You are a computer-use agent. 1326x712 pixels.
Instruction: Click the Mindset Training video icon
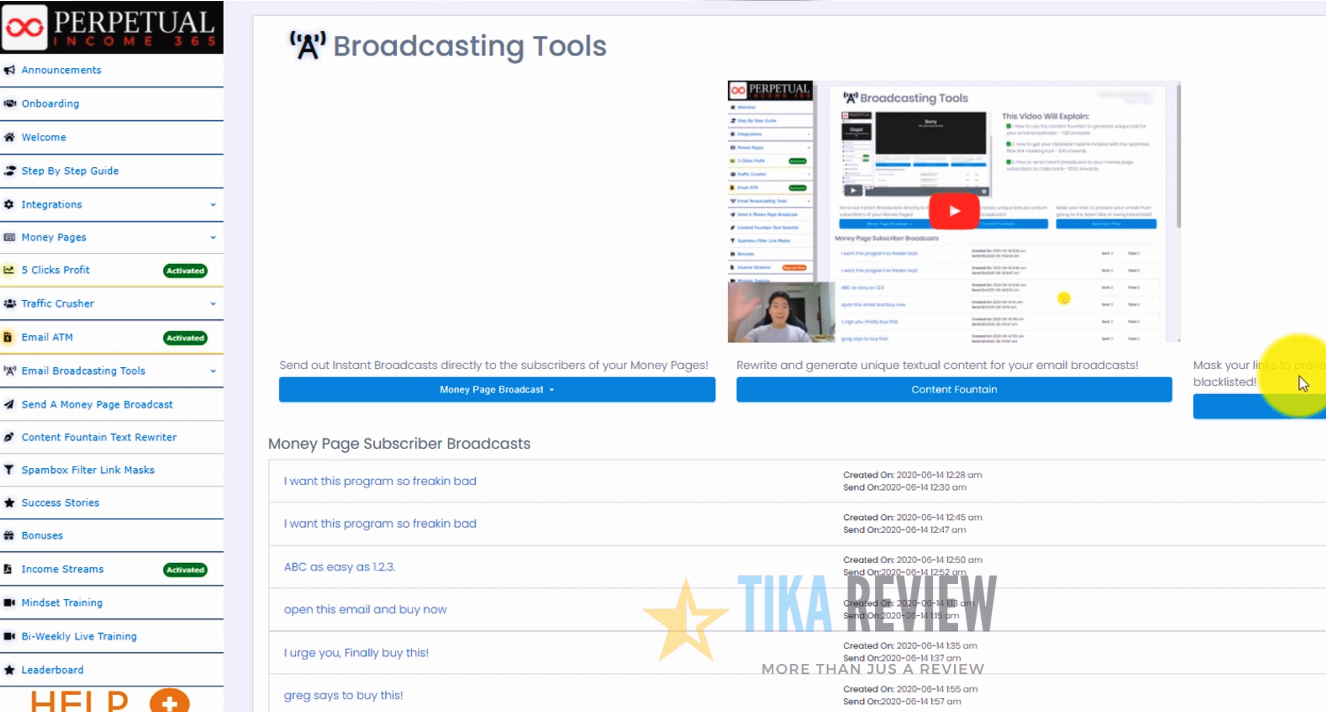10,603
